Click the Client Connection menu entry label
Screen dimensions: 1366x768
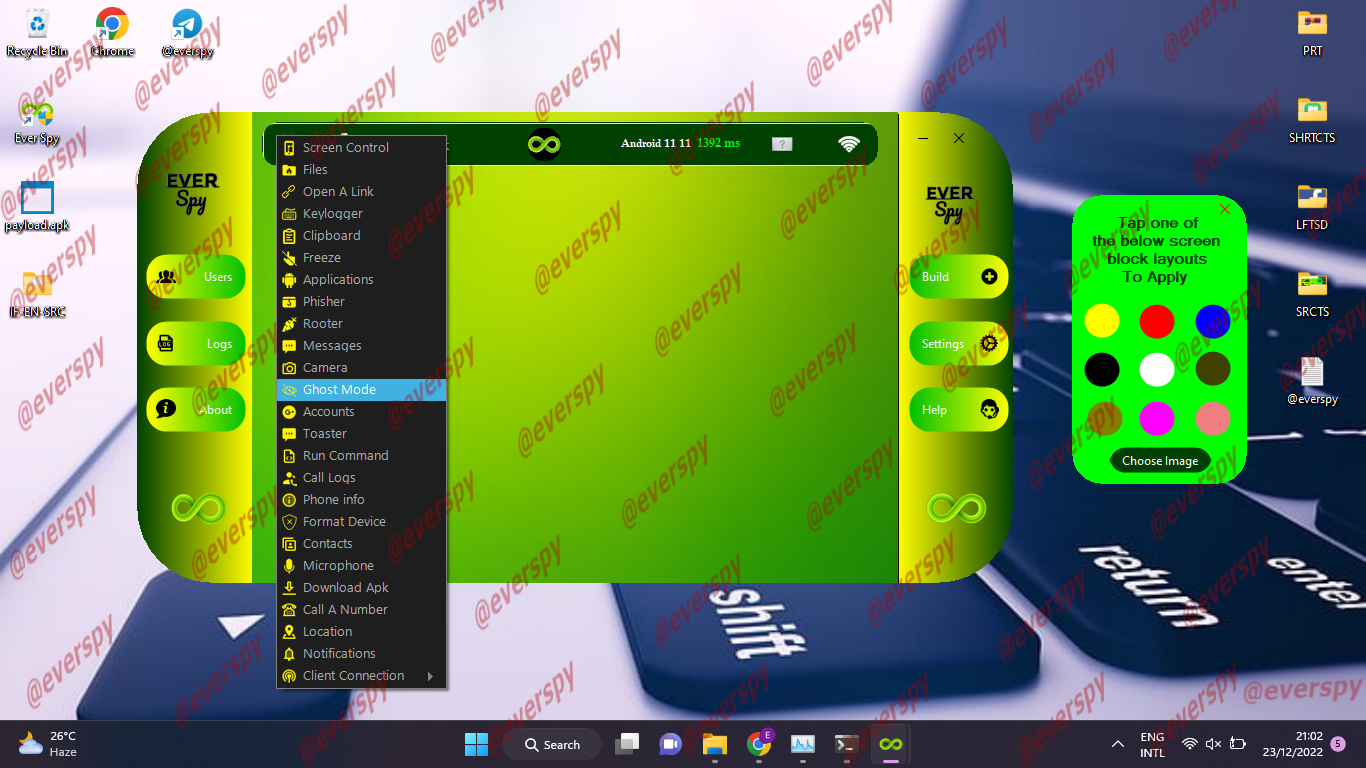pos(354,675)
